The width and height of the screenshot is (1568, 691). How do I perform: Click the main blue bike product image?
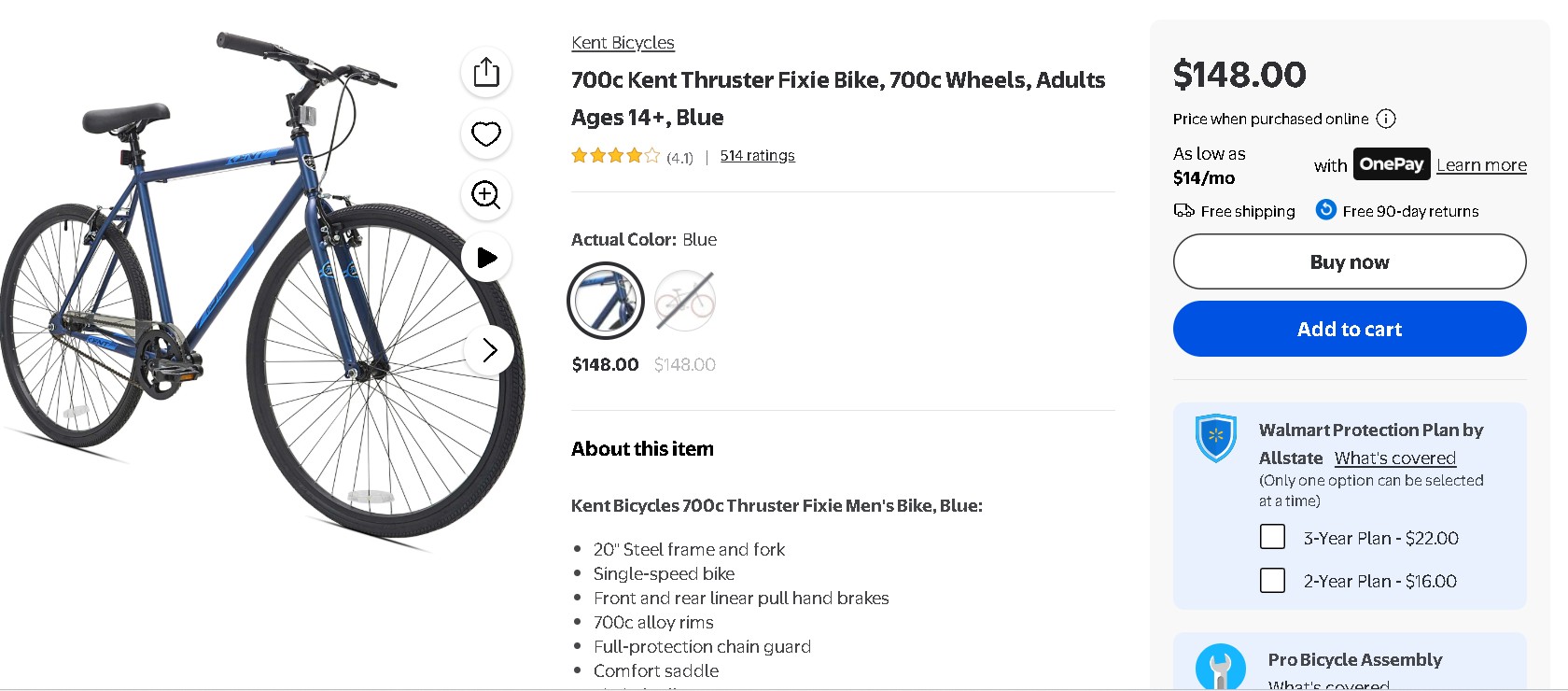[261, 289]
